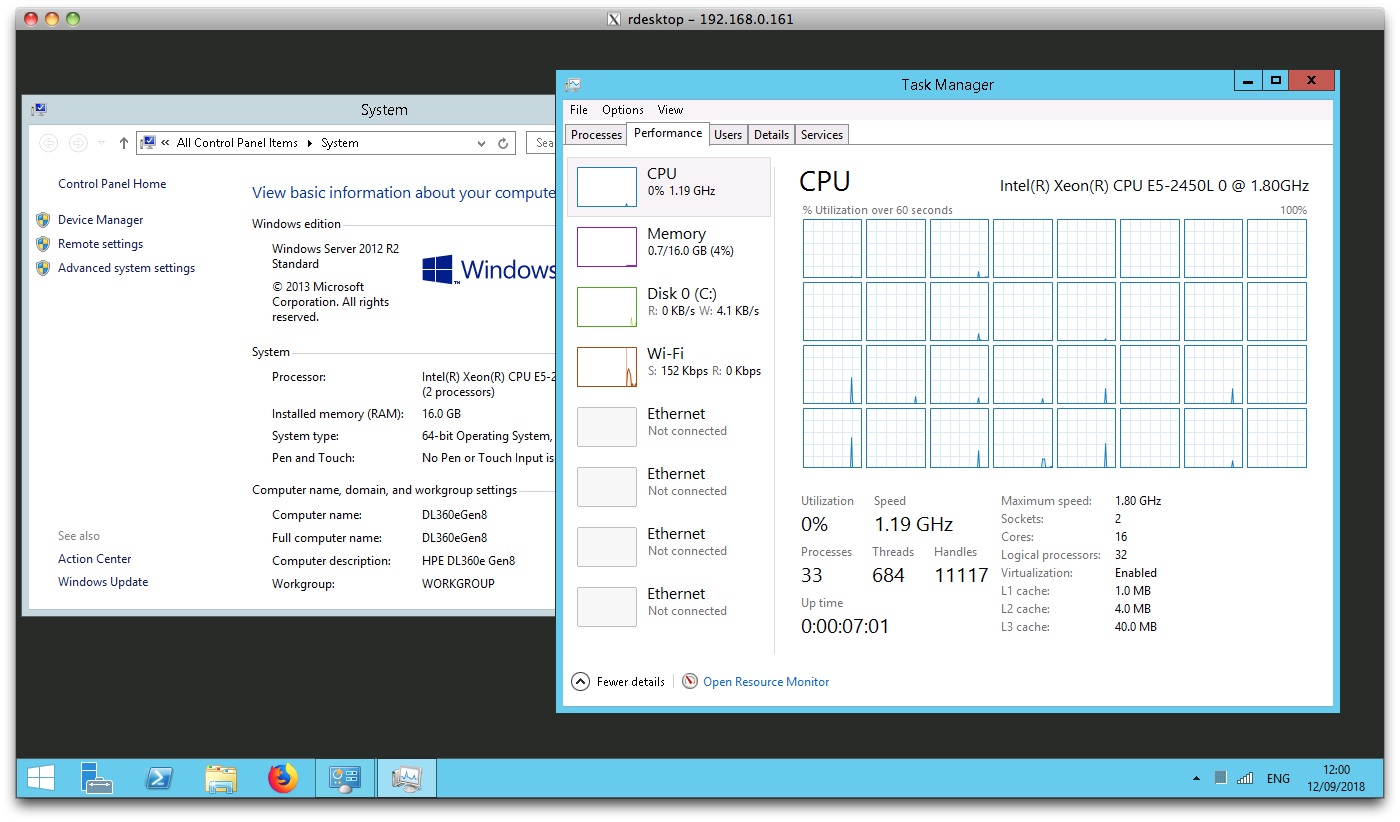The height and width of the screenshot is (822, 1400).
Task: Open Windows Update link
Action: [103, 582]
